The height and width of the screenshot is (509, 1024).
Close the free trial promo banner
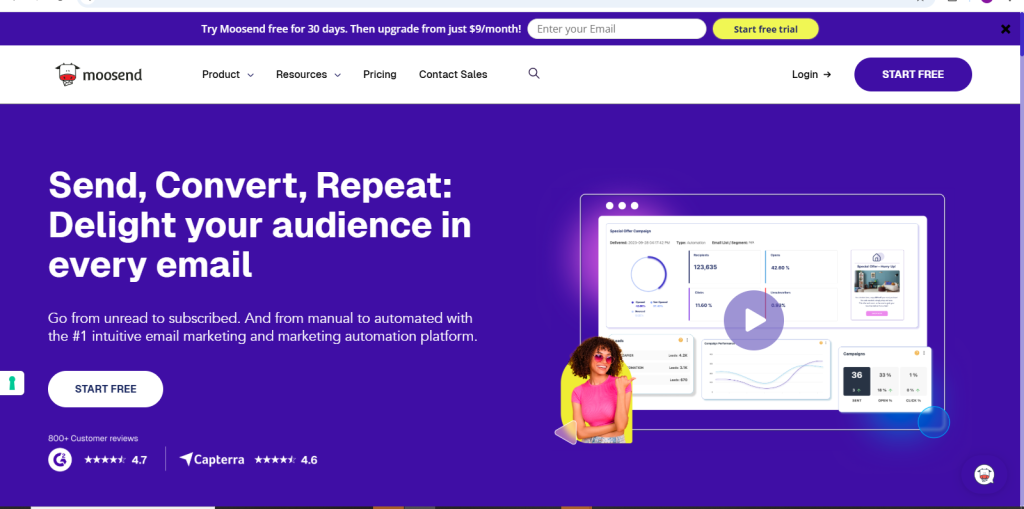tap(1006, 29)
